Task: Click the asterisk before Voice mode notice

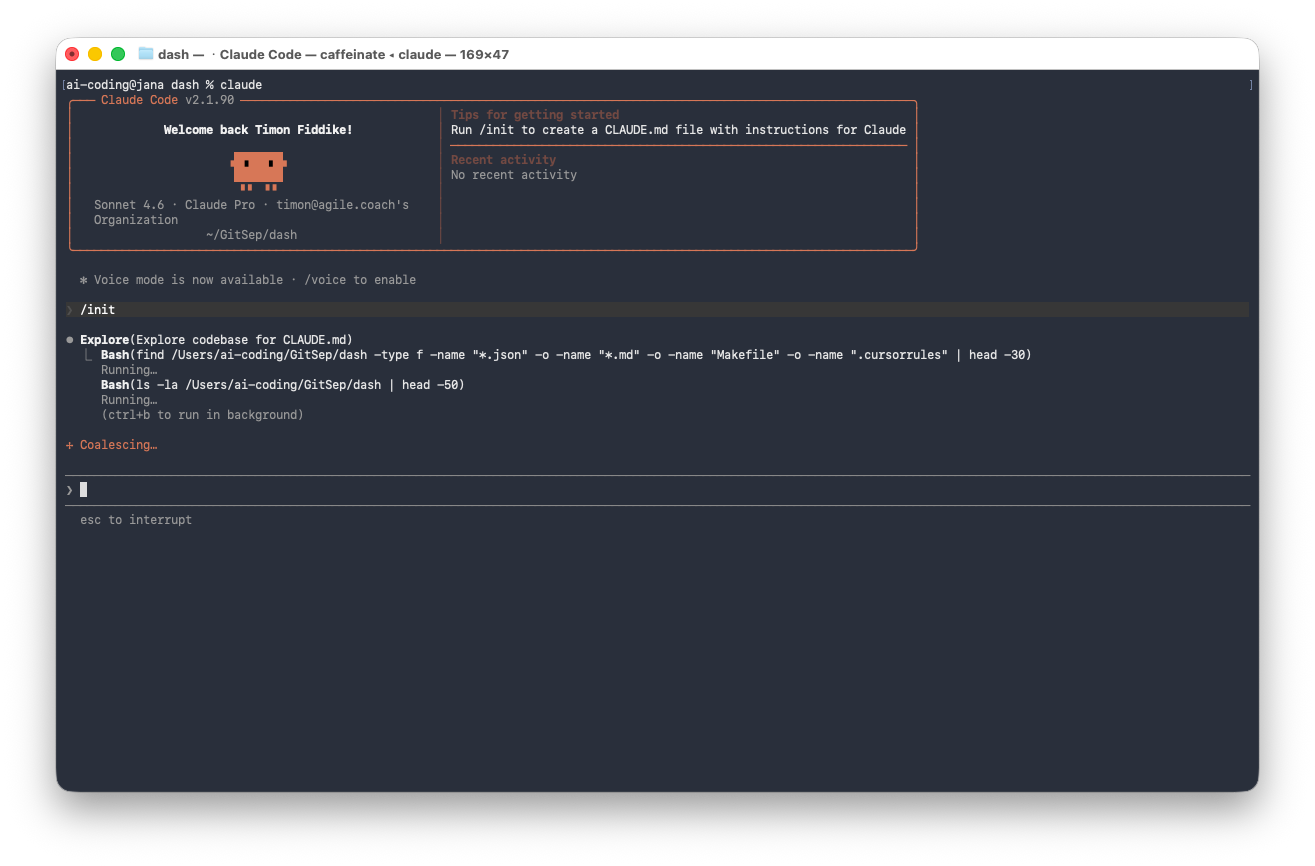Action: 84,280
